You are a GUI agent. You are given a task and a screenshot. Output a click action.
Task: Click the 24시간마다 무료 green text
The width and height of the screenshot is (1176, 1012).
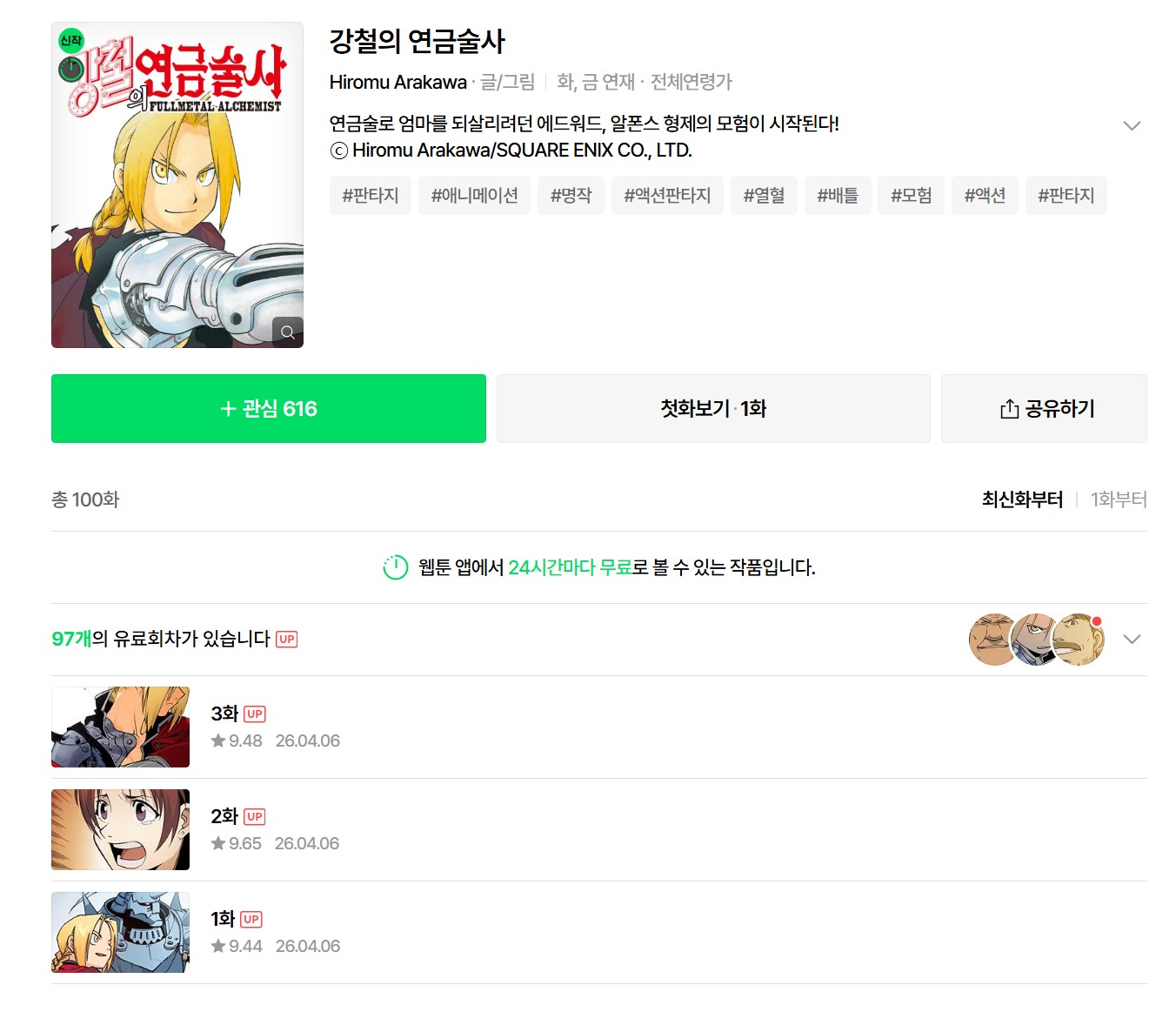click(x=570, y=568)
